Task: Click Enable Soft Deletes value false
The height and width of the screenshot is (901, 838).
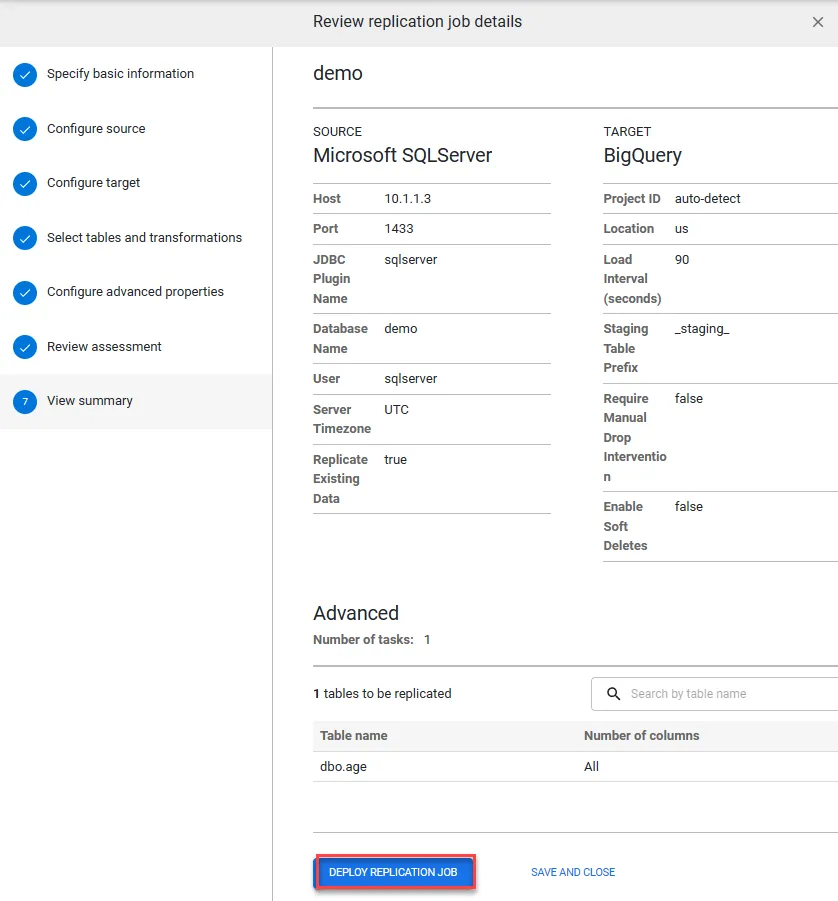Action: tap(689, 507)
